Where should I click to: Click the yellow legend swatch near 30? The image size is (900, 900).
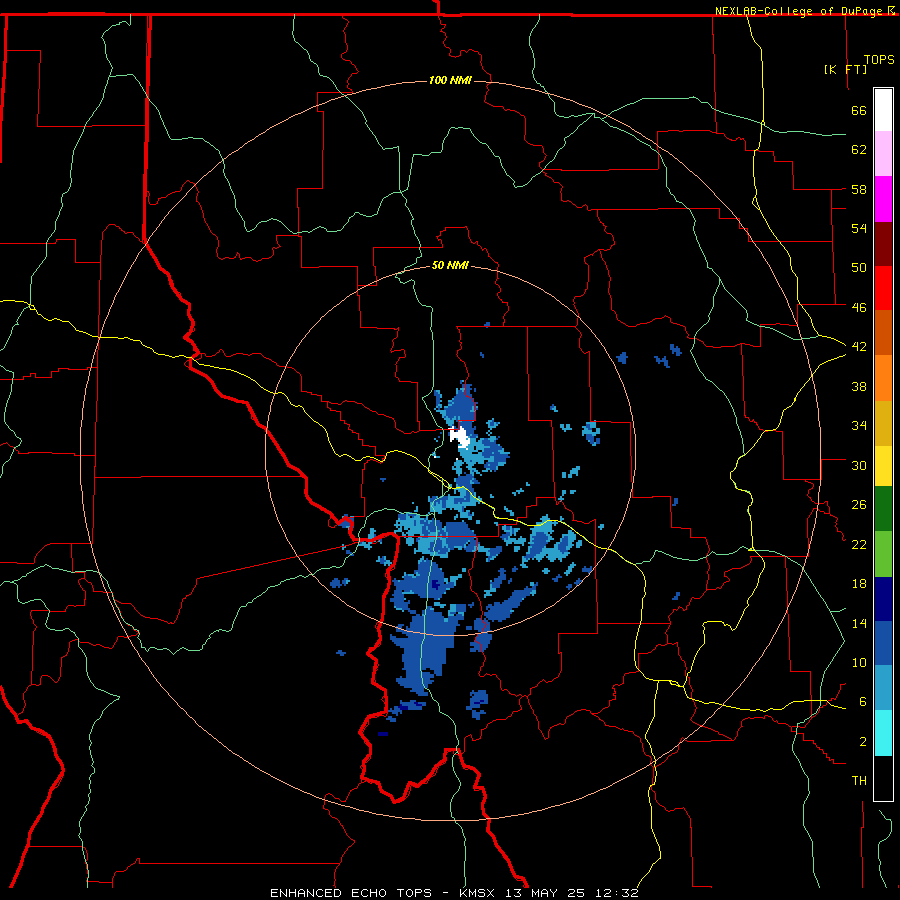coord(883,466)
